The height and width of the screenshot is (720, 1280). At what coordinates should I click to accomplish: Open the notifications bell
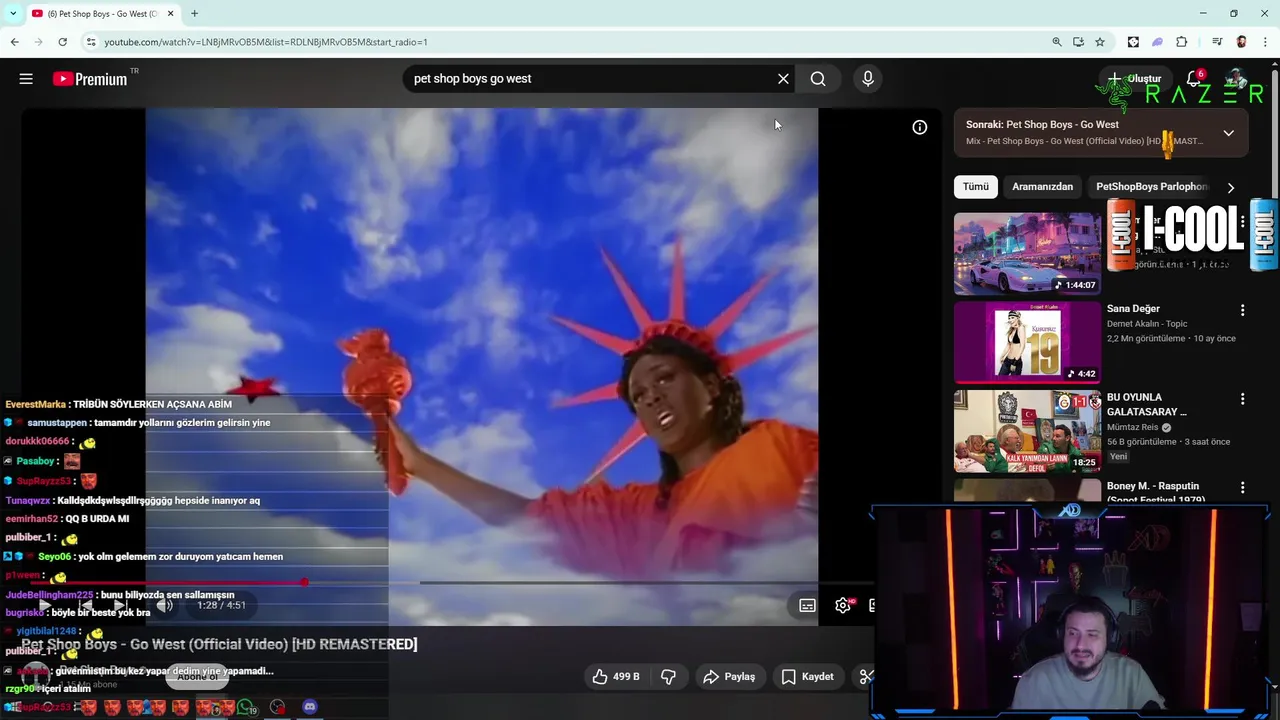pyautogui.click(x=1194, y=79)
